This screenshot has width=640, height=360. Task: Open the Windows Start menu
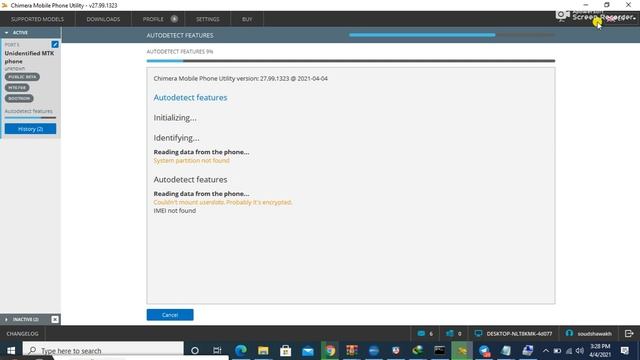coord(11,351)
